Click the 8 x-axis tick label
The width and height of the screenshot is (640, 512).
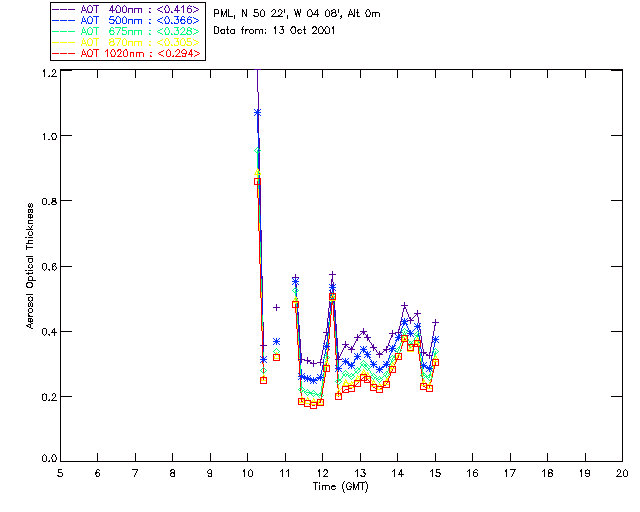point(173,473)
